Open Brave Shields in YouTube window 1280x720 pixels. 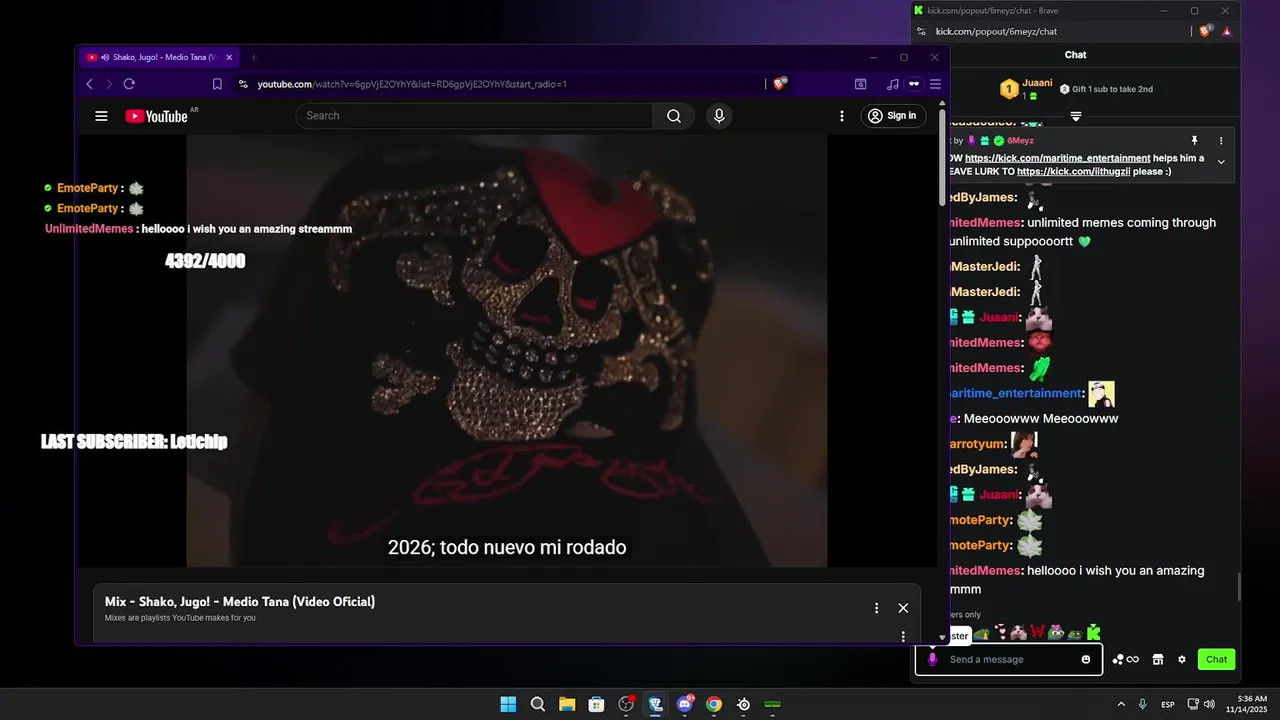(780, 84)
